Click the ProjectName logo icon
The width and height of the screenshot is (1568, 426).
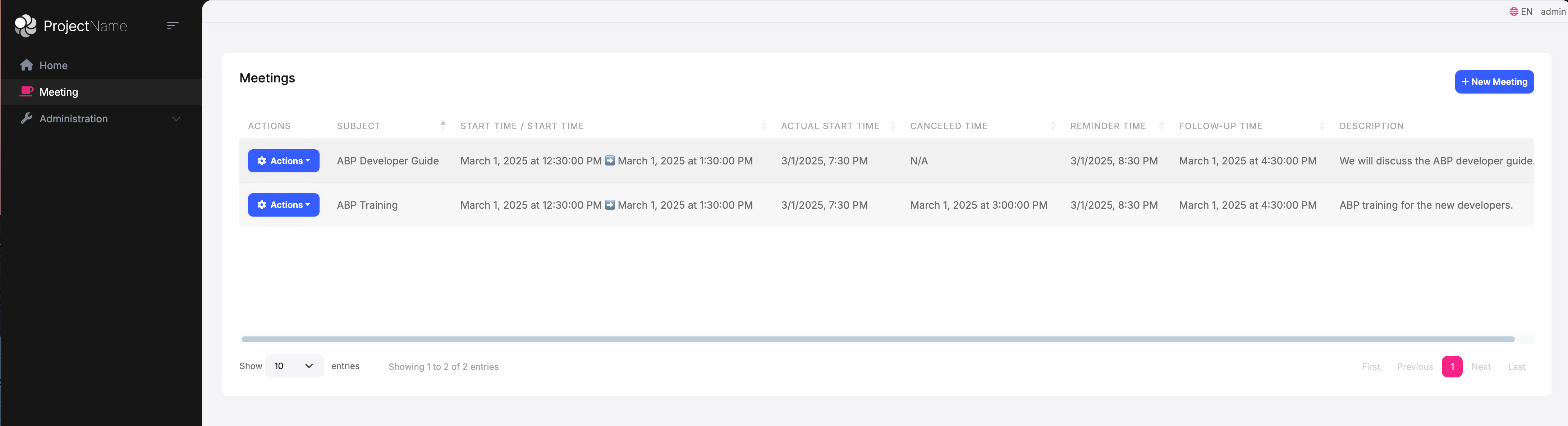26,26
